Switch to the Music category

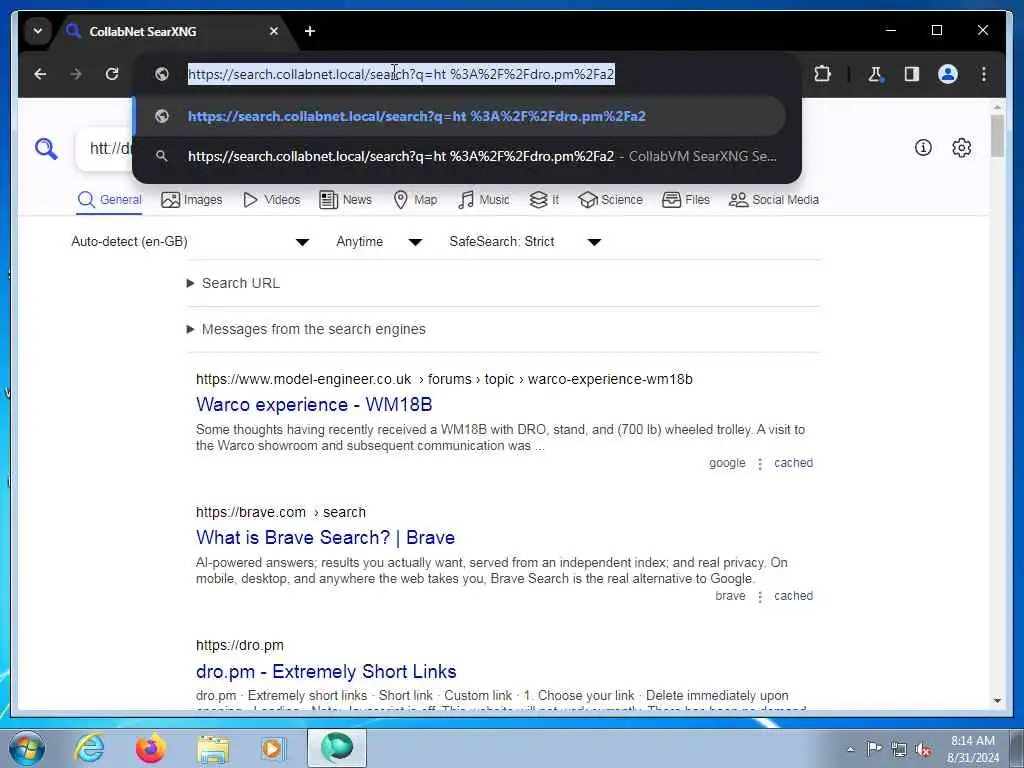(484, 200)
